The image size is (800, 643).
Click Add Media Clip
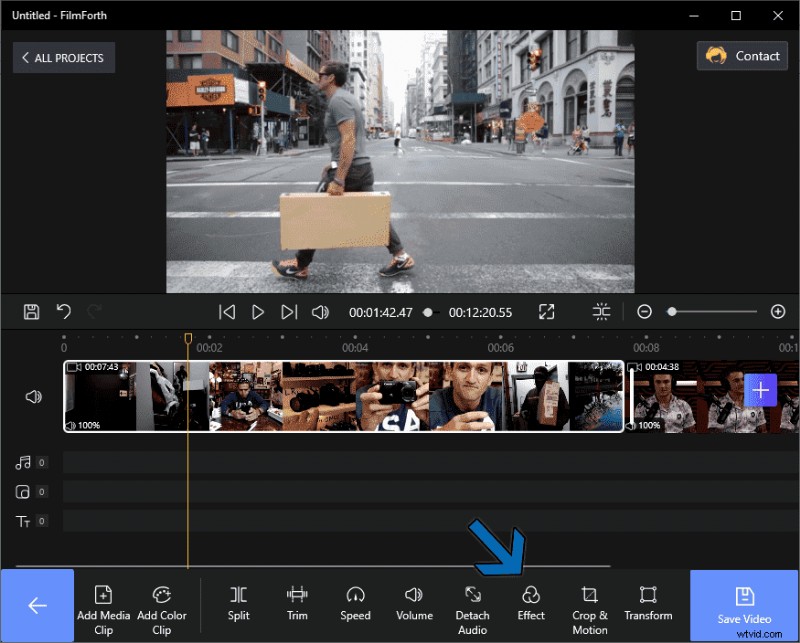[x=103, y=600]
